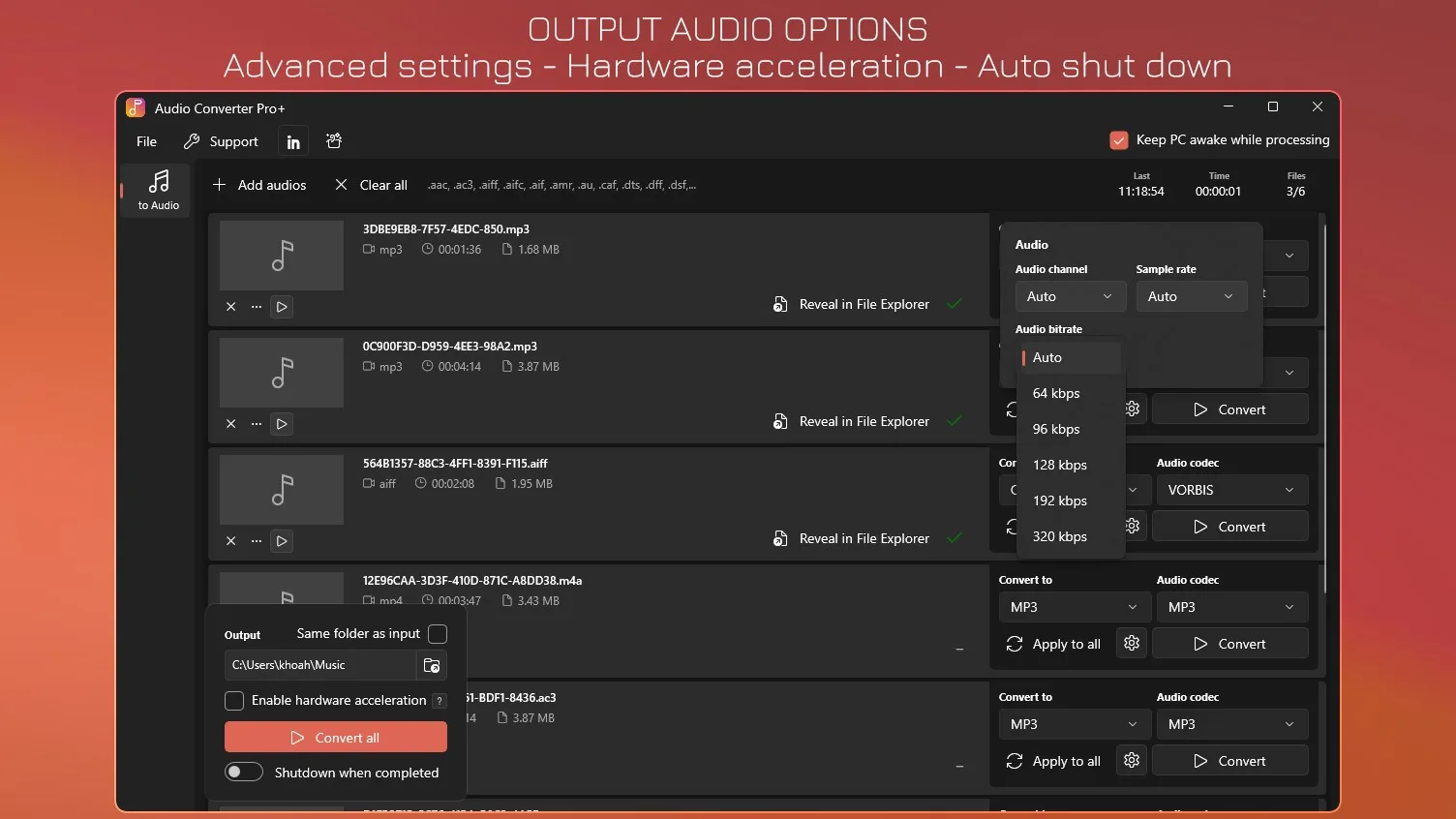Play the 3DBE9EB8 mp3 preview

pyautogui.click(x=282, y=307)
